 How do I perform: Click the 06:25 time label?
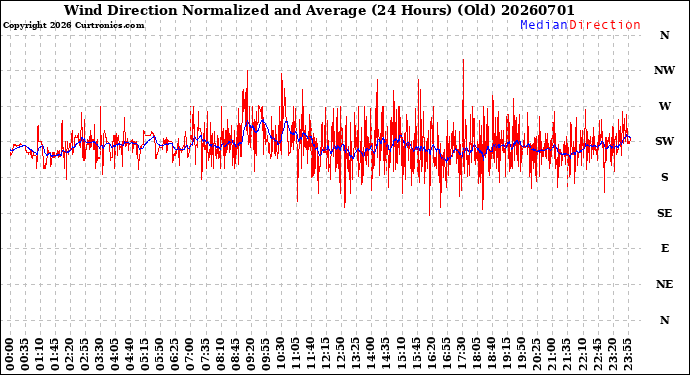(x=175, y=354)
